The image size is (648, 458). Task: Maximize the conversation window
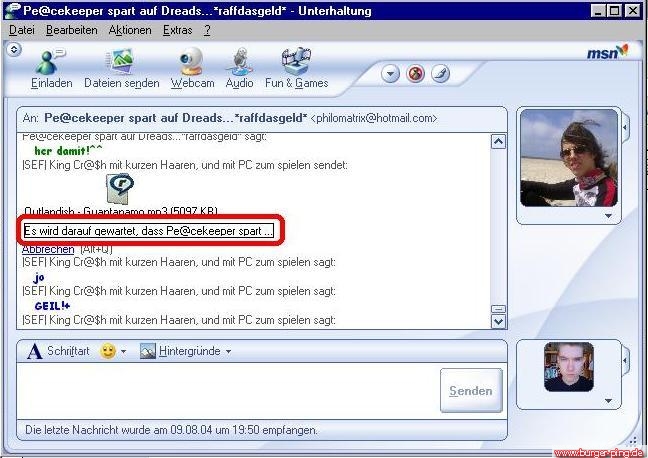615,10
